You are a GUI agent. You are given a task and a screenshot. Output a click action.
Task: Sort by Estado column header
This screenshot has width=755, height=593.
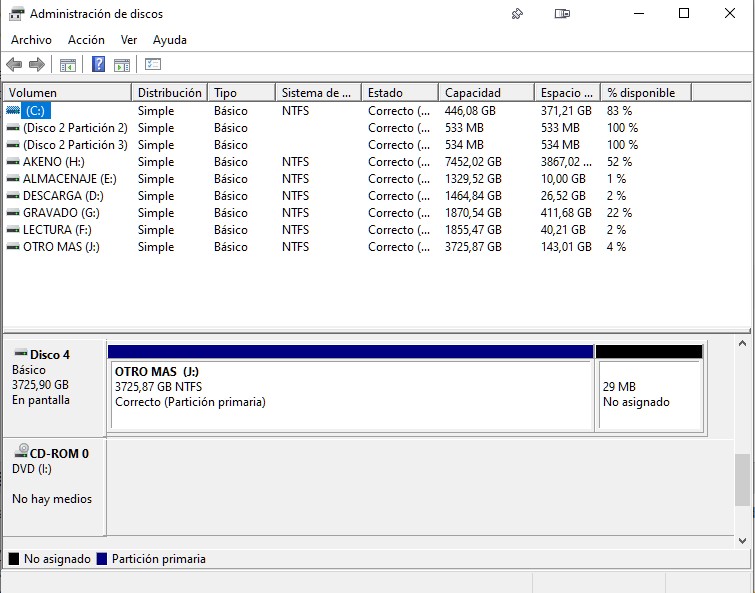(400, 92)
